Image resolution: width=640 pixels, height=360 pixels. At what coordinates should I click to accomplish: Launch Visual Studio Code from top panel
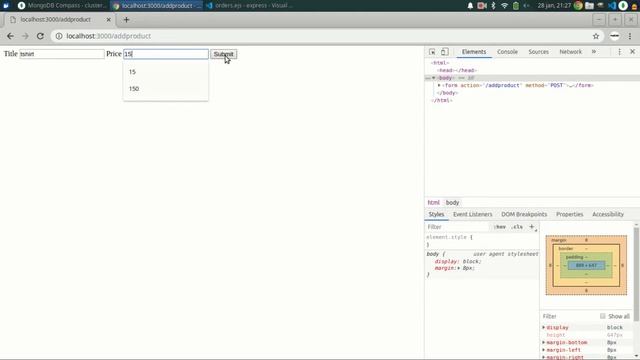pos(612,6)
